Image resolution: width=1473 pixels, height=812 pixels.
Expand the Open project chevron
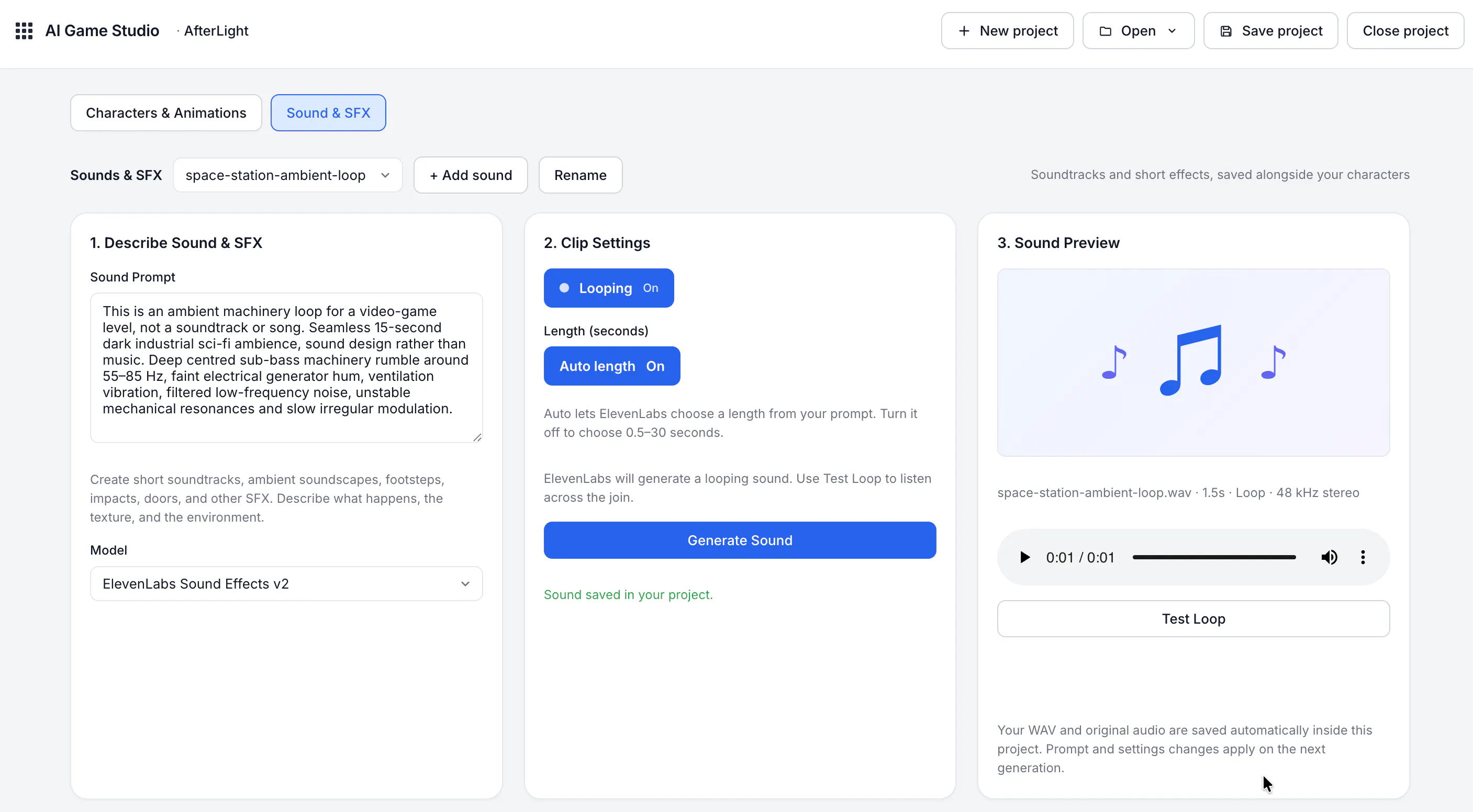pos(1172,31)
